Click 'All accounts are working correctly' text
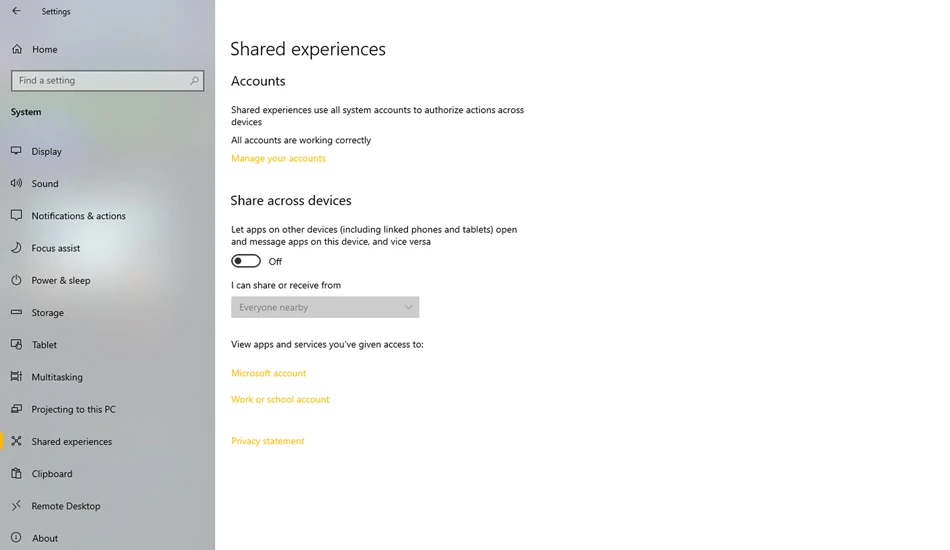950x550 pixels. (301, 140)
